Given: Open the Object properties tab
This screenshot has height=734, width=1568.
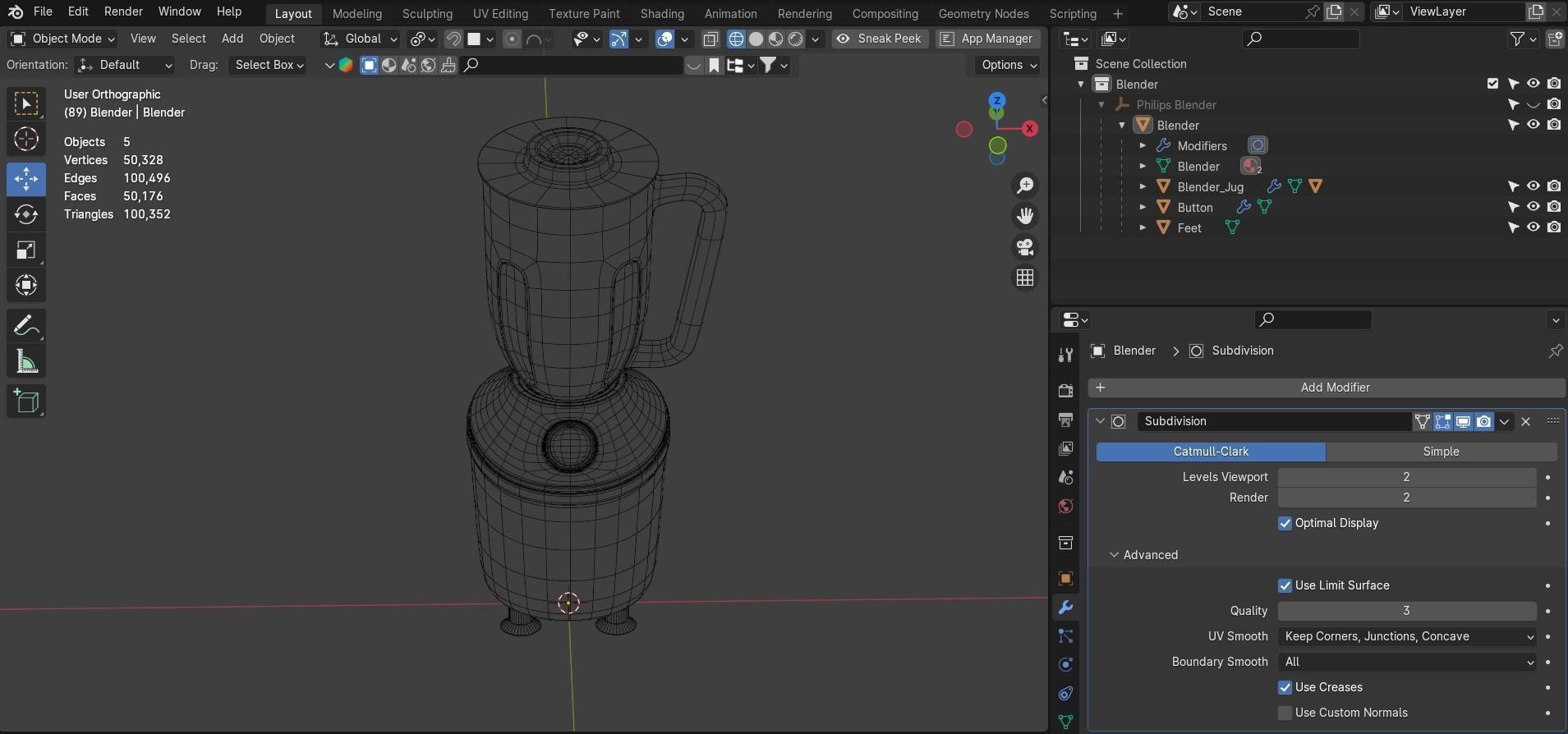Looking at the screenshot, I should click(x=1065, y=578).
